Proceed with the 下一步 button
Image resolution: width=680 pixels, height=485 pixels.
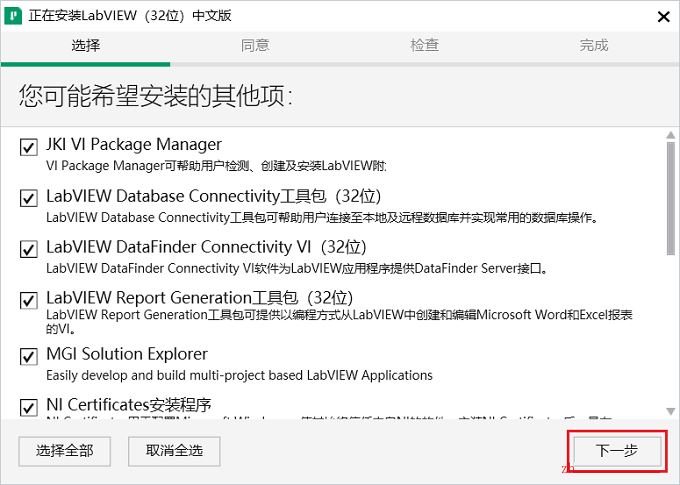tap(616, 451)
